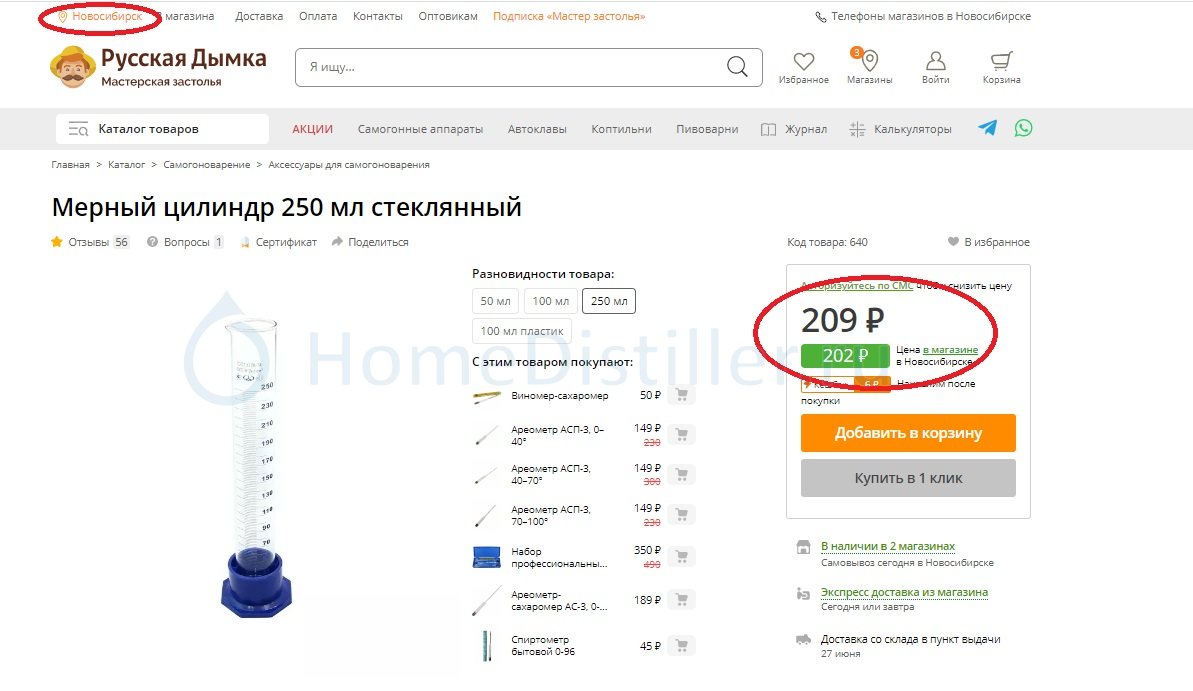Viewport: 1193px width, 691px height.
Task: Open the WhatsApp icon in navigation bar
Action: coord(1023,128)
